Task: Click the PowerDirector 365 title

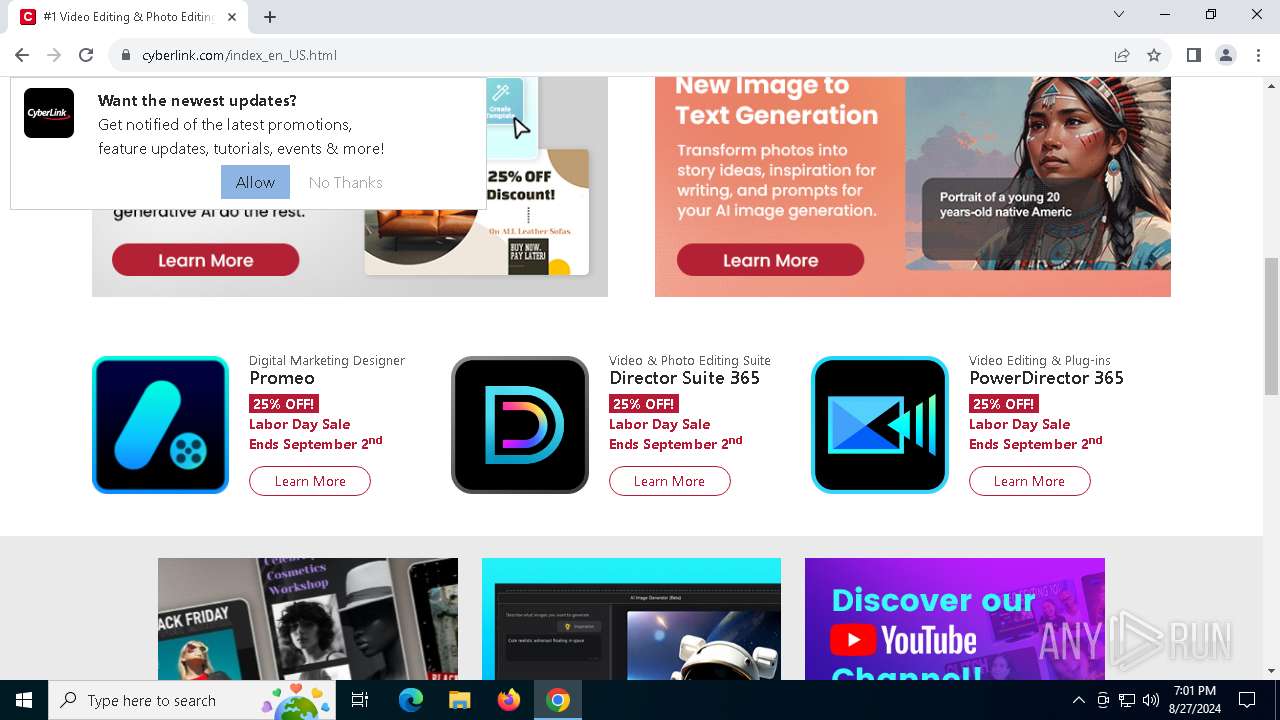Action: (1046, 378)
